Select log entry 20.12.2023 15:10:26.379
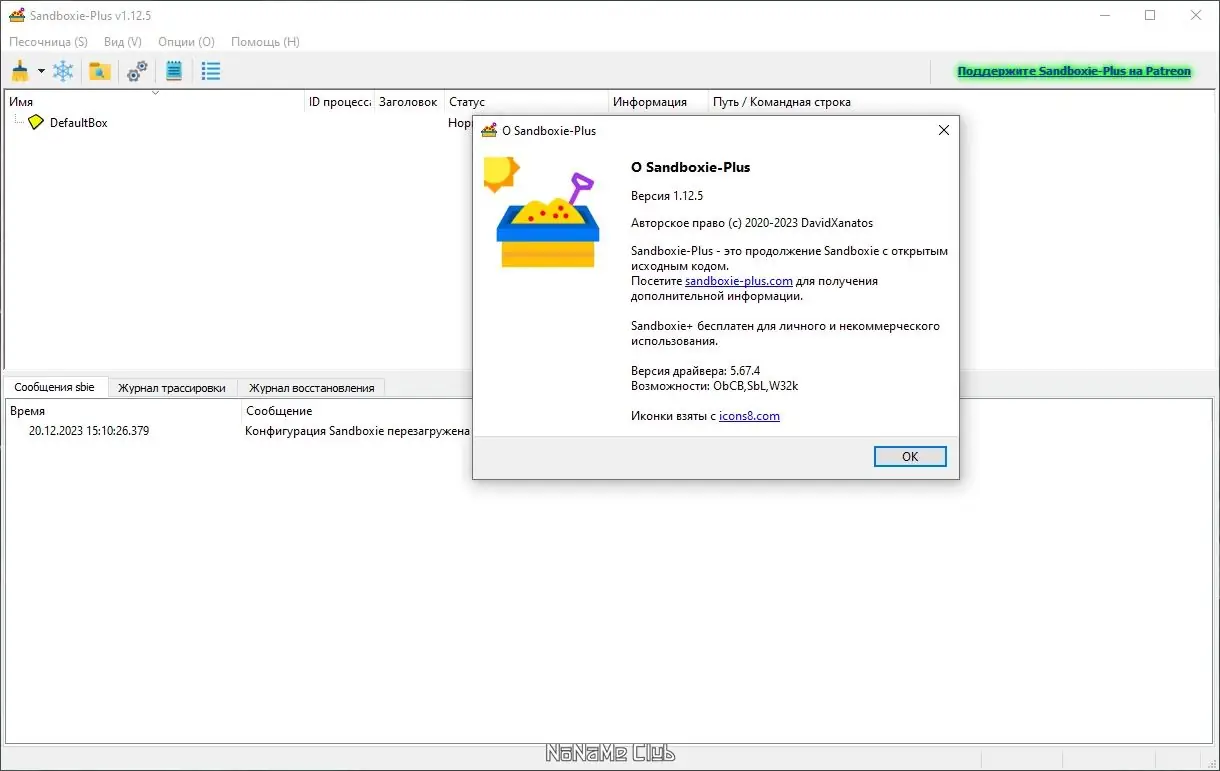 (x=89, y=431)
